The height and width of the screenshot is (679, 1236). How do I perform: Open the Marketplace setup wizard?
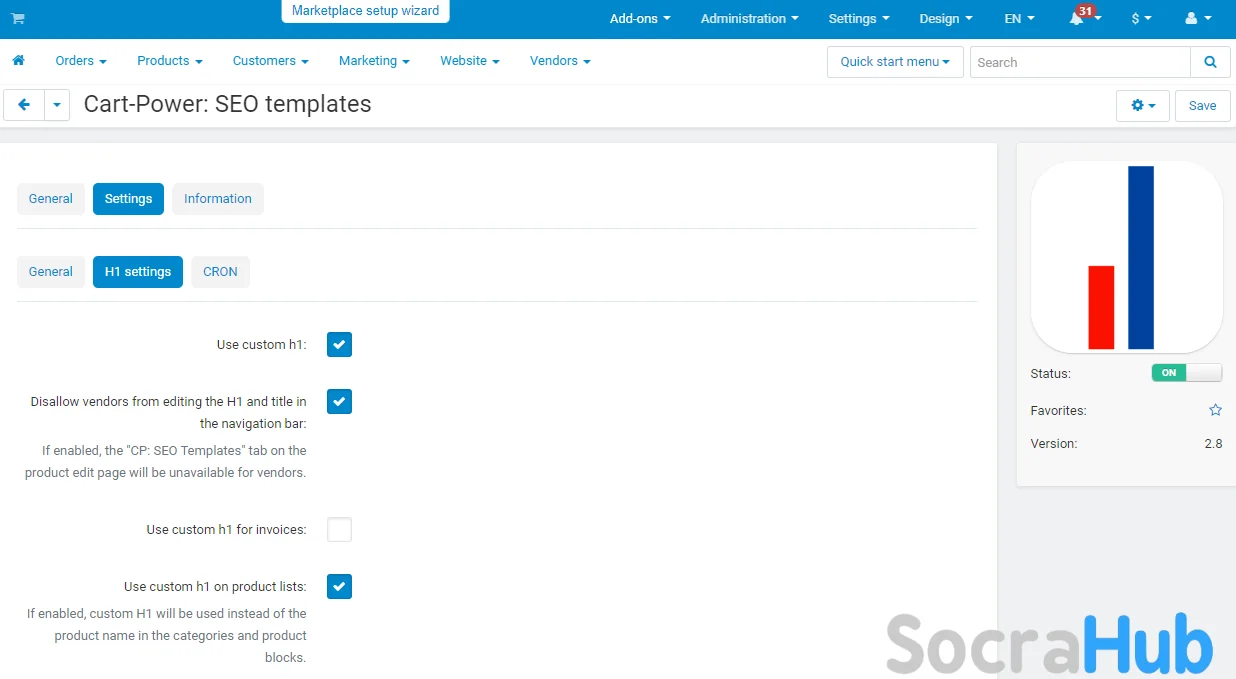pyautogui.click(x=365, y=11)
